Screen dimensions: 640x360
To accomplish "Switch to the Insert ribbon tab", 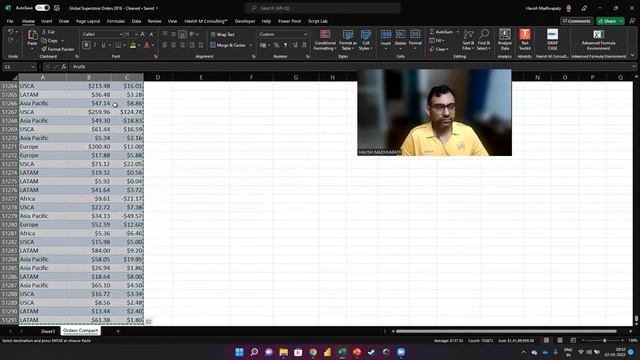I will tap(47, 21).
